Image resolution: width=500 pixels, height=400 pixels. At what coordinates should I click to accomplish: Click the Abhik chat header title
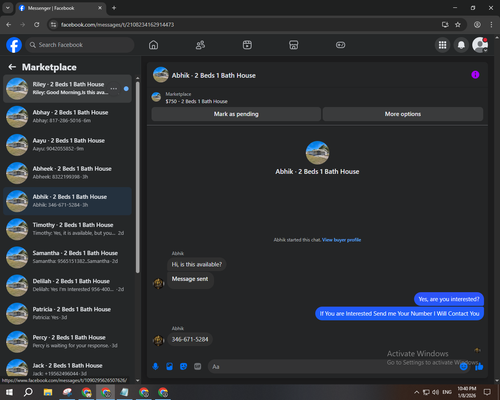(x=214, y=75)
